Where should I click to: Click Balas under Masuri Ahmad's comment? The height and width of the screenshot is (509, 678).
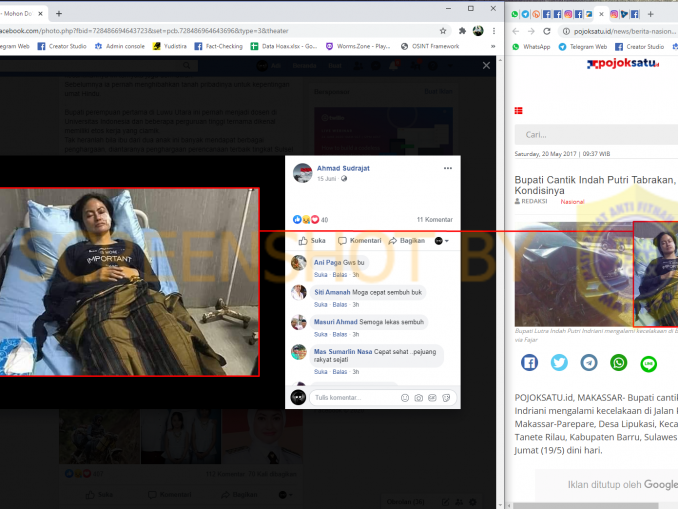tap(340, 334)
